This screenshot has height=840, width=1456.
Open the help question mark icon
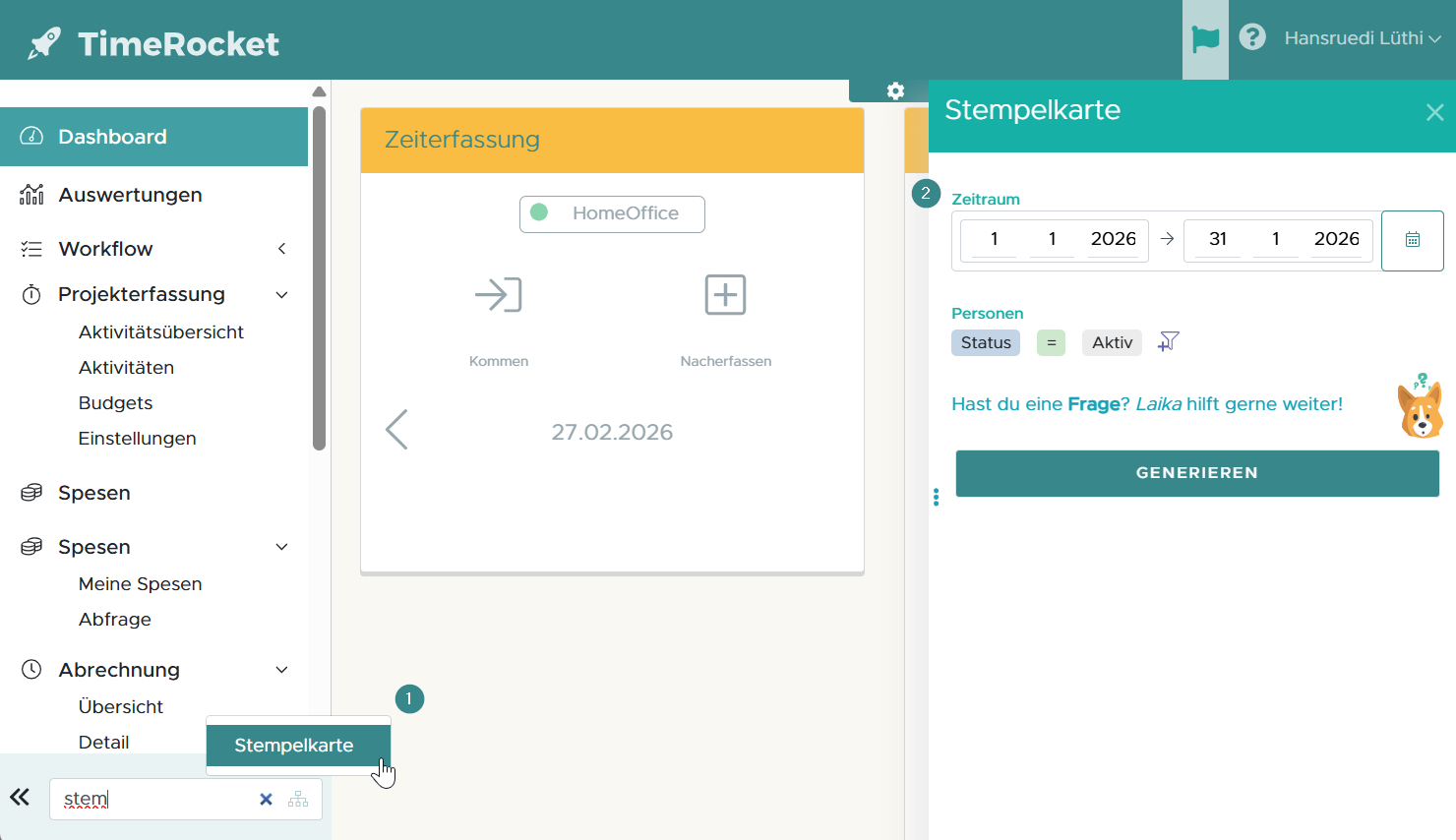click(1252, 37)
